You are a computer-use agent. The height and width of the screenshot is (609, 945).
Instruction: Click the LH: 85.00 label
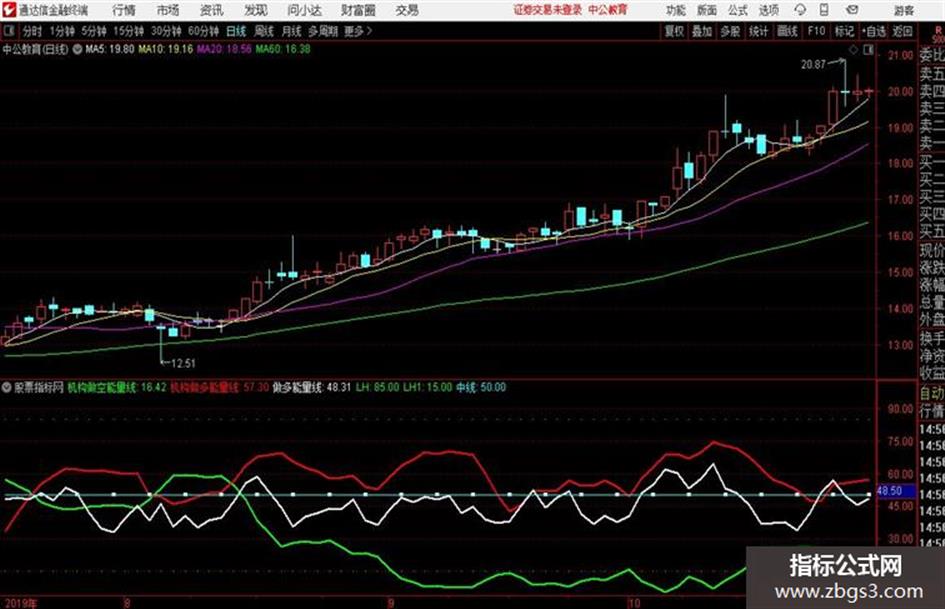(x=377, y=388)
